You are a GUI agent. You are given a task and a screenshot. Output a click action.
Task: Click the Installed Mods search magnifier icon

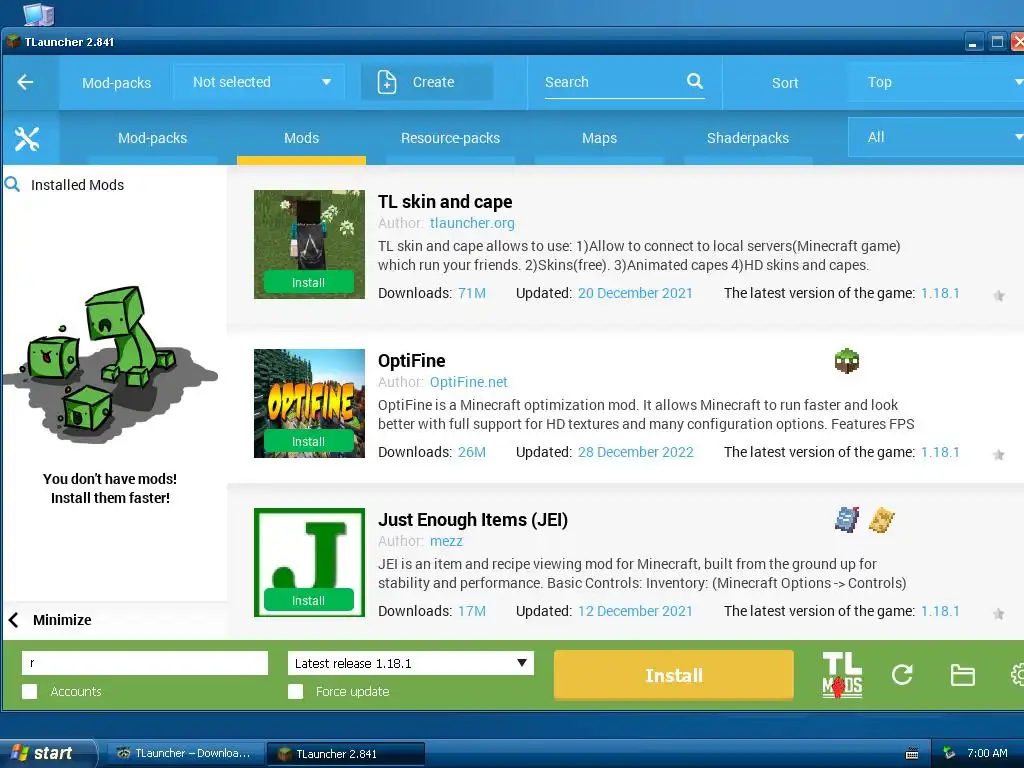click(x=12, y=184)
